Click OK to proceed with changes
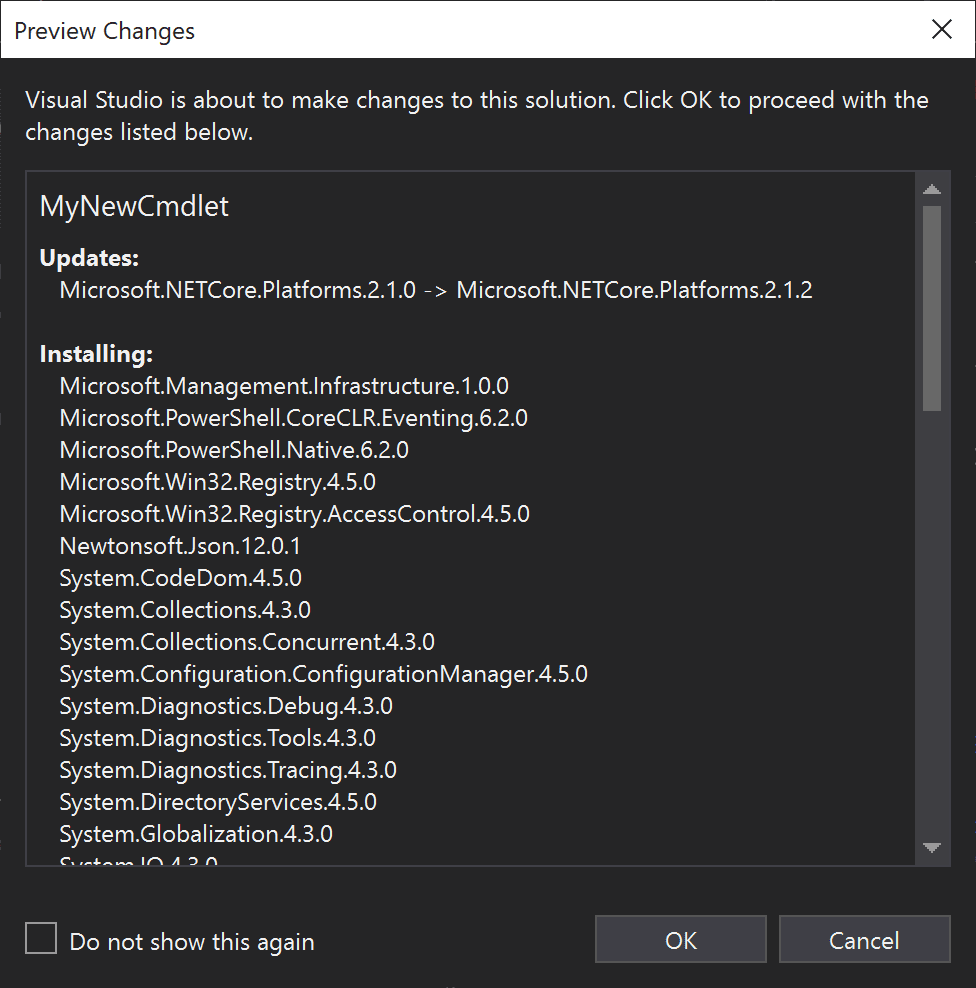976x988 pixels. tap(680, 940)
